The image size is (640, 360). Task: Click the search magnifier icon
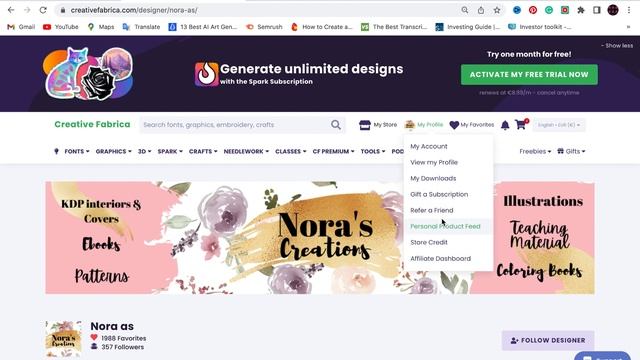coord(336,125)
